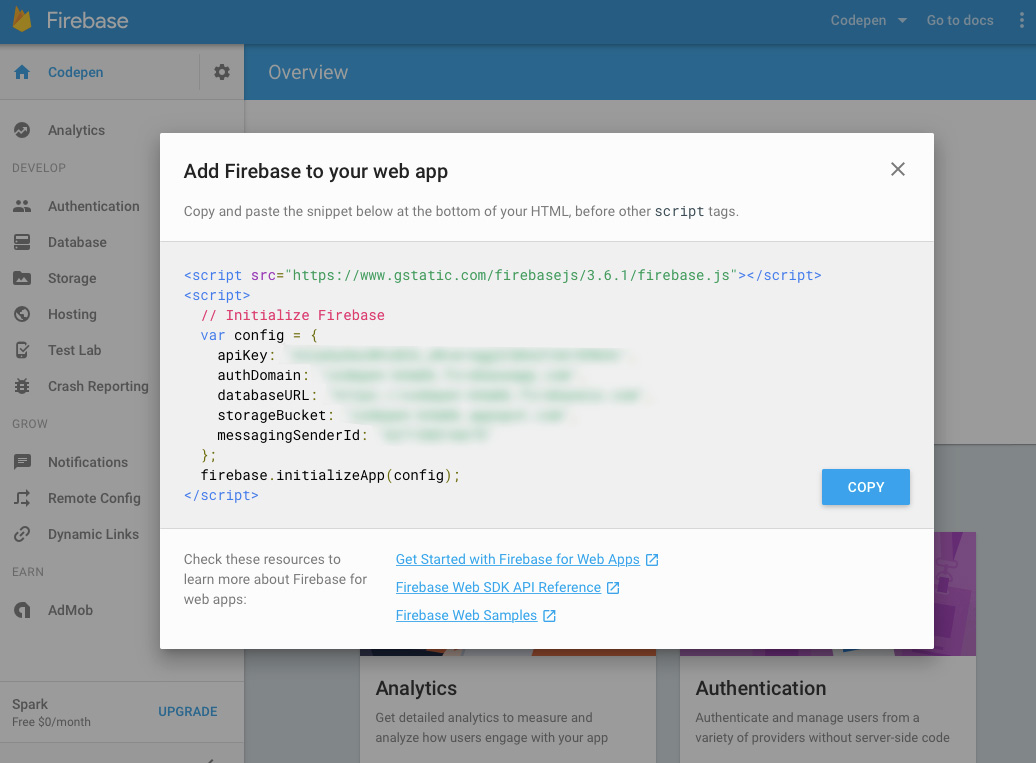This screenshot has height=763, width=1036.
Task: Click the Overview page title
Action: 308,72
